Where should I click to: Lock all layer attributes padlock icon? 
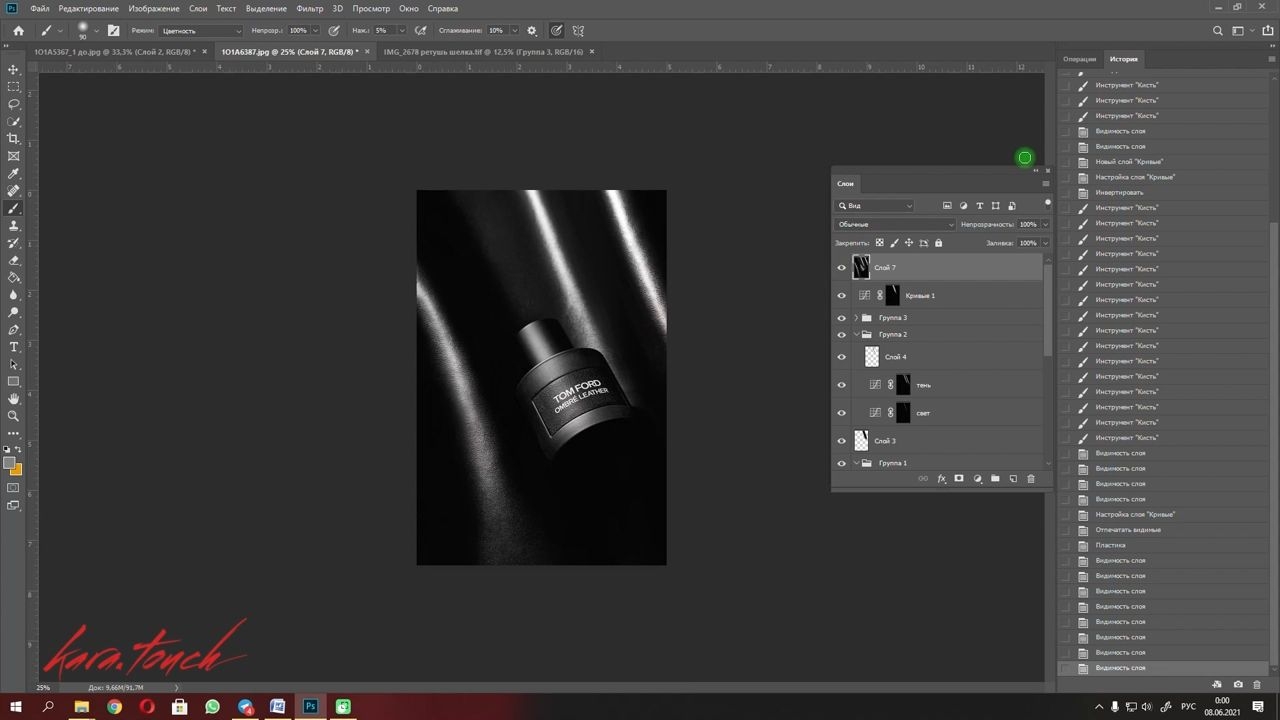coord(938,243)
